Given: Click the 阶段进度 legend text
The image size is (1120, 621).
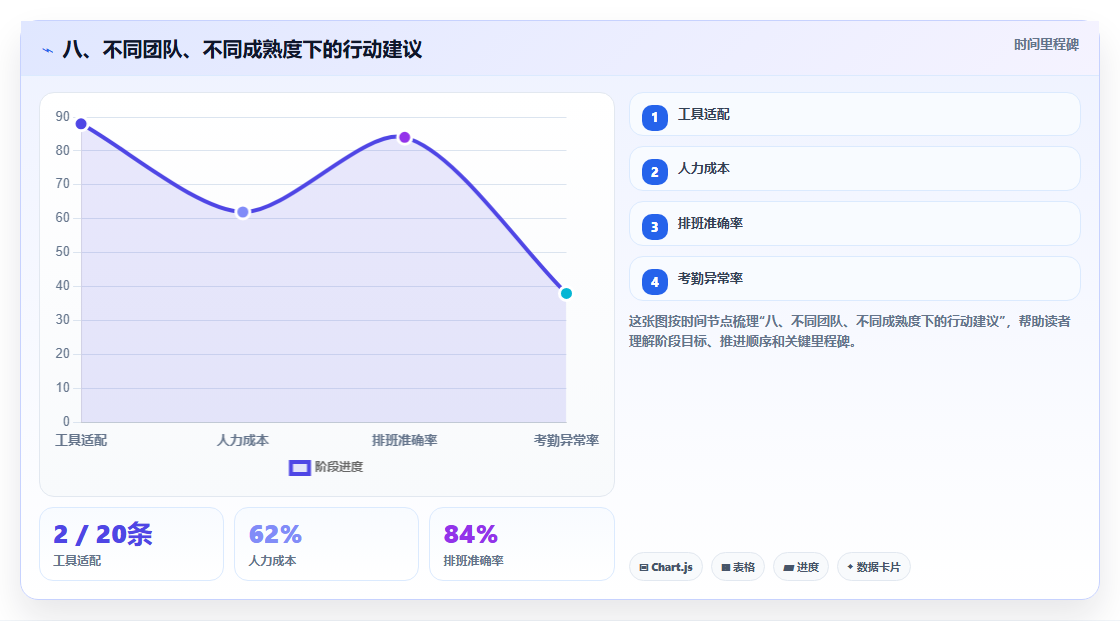Looking at the screenshot, I should [339, 467].
